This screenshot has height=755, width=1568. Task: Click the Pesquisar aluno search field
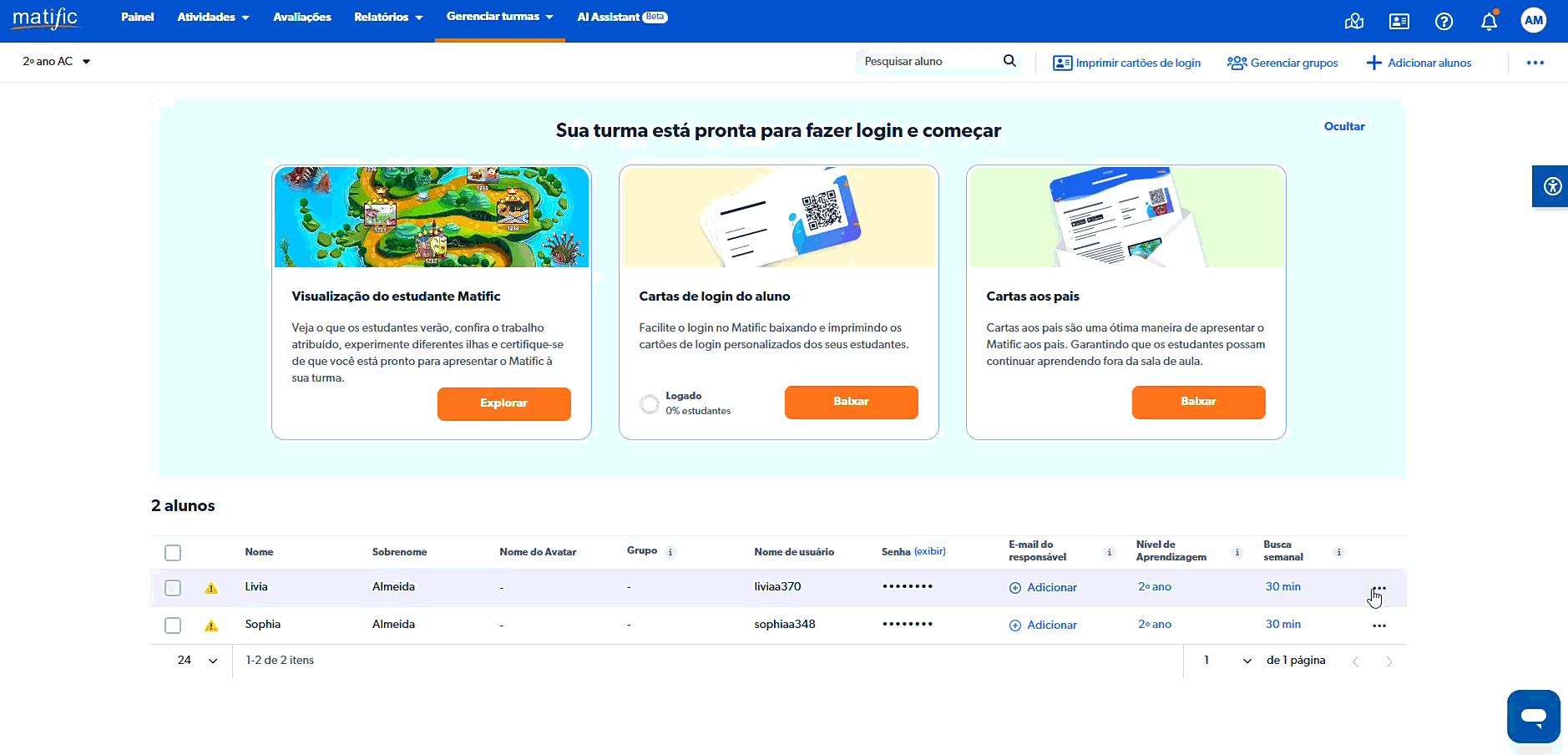(x=929, y=62)
